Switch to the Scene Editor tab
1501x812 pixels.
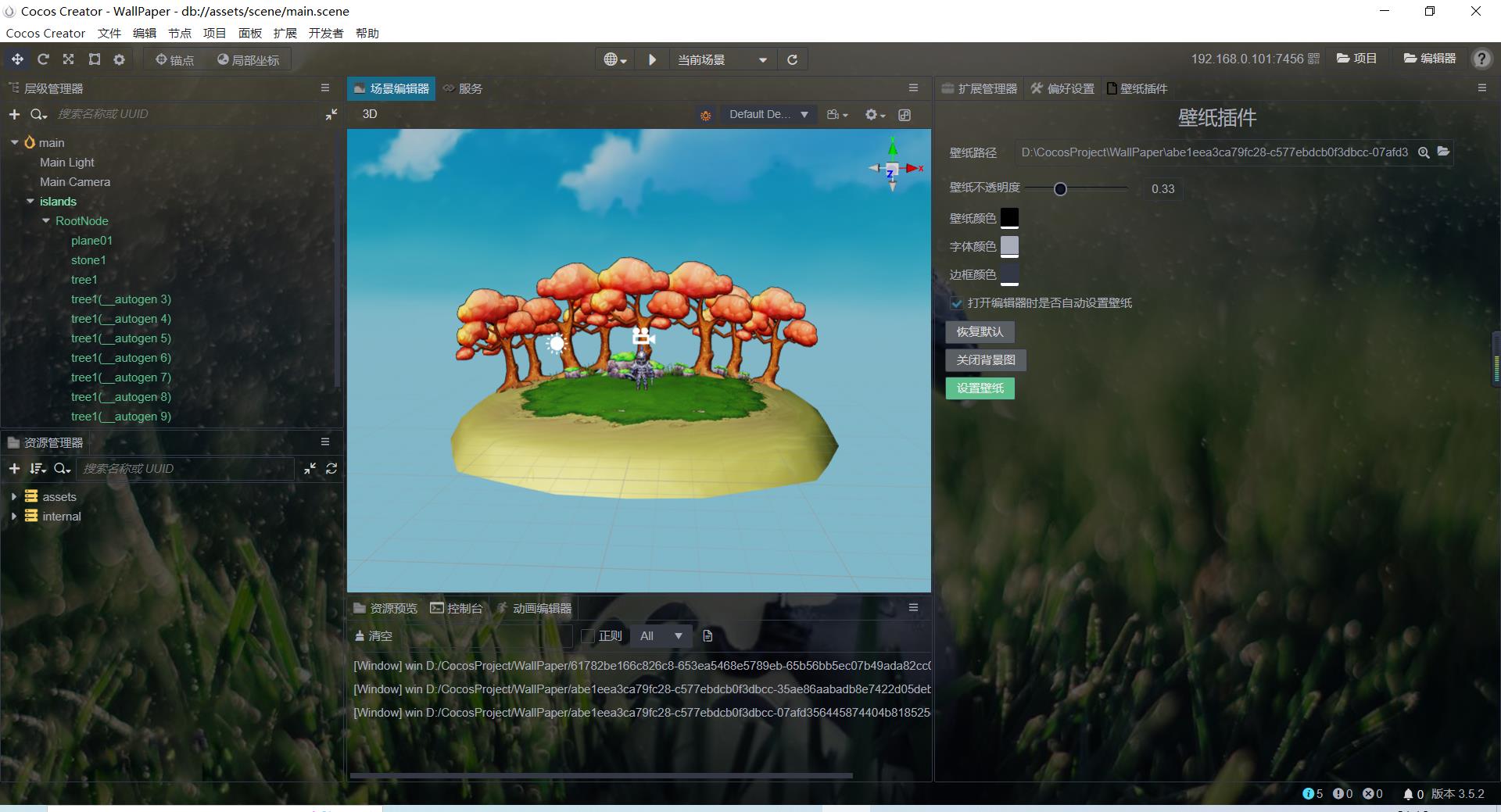(391, 88)
